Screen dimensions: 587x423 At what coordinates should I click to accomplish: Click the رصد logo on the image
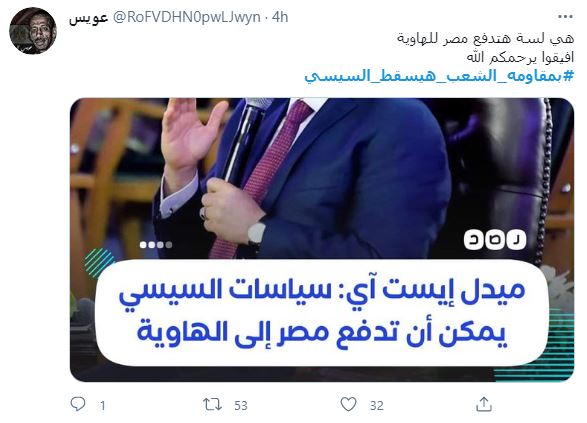(495, 240)
